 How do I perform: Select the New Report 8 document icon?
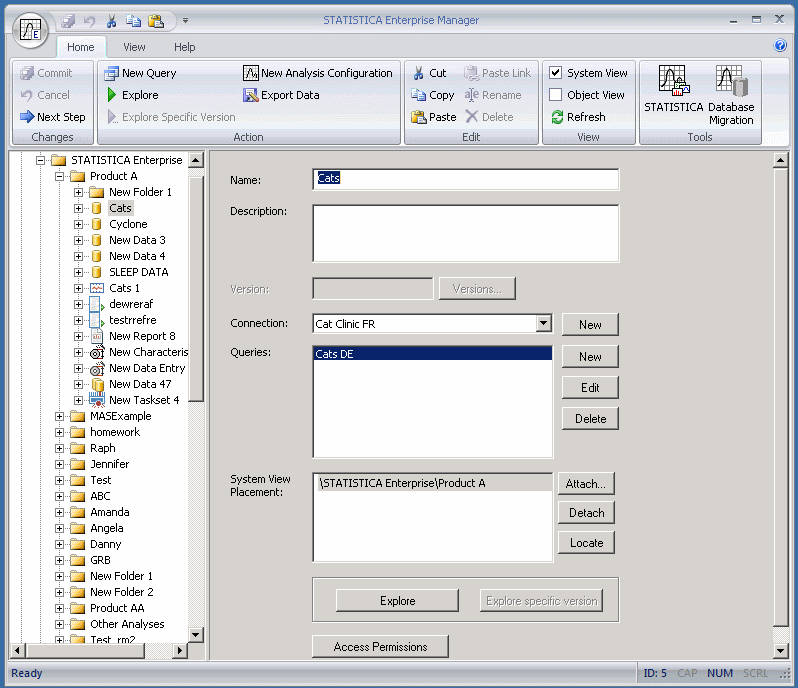coord(97,336)
